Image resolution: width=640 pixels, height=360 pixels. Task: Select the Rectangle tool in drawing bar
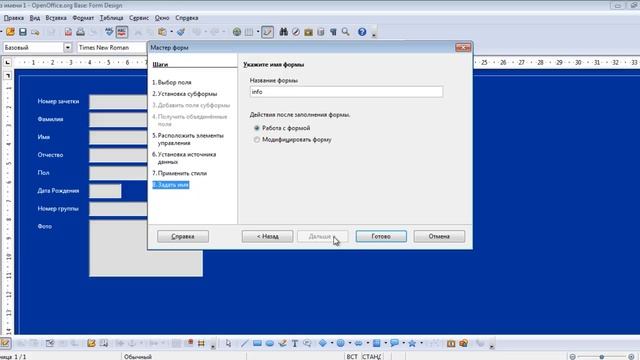(257, 344)
